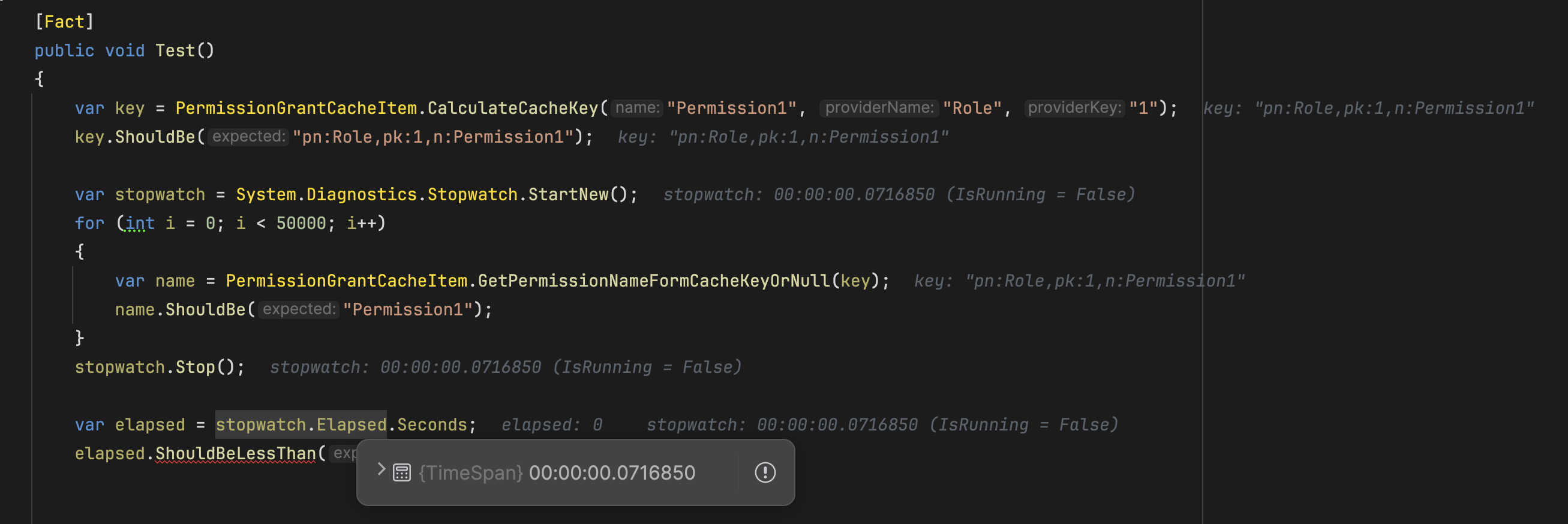Click highlighted stopwatch.Elapsed expression
This screenshot has width=1568, height=524.
[x=301, y=425]
